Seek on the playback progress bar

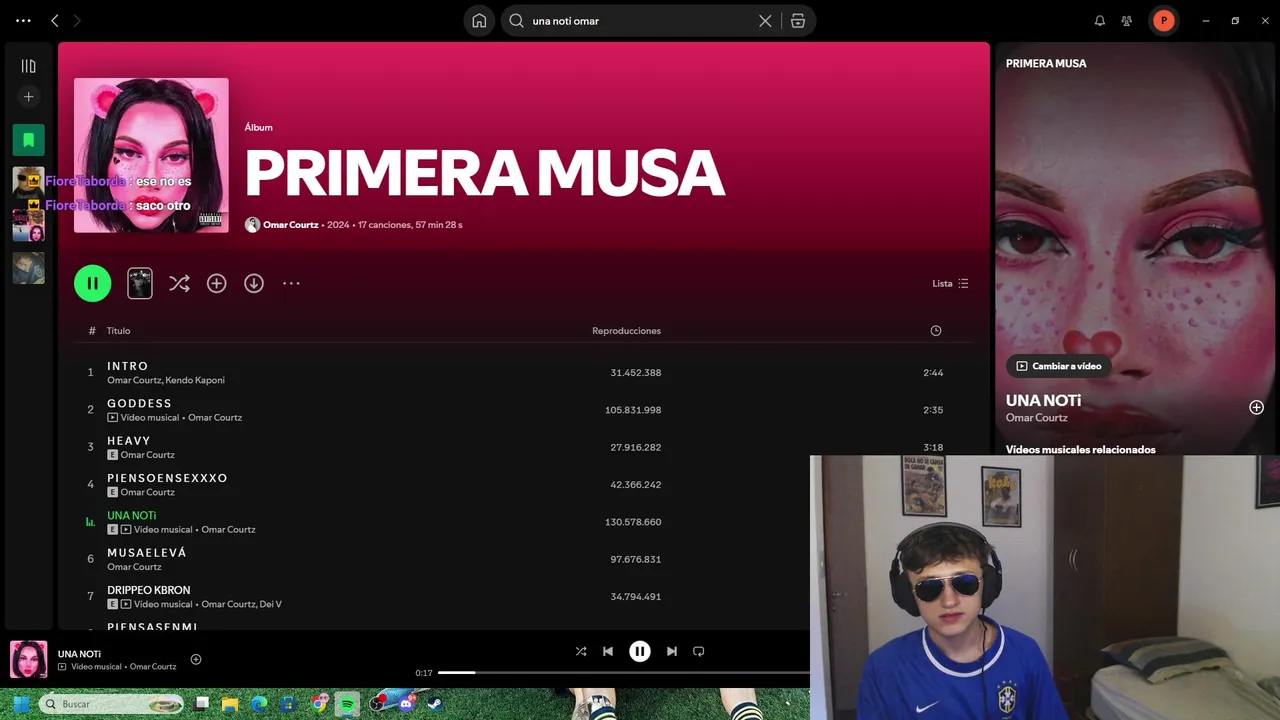click(624, 672)
